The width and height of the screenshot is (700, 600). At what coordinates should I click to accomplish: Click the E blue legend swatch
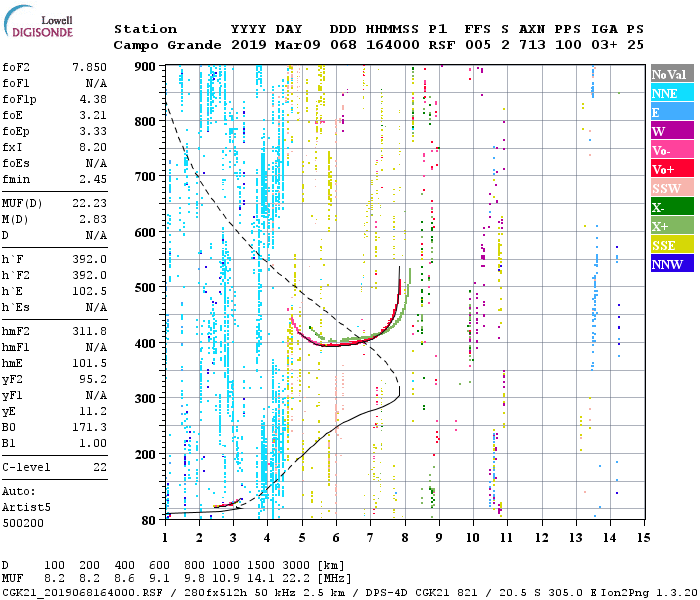point(672,111)
